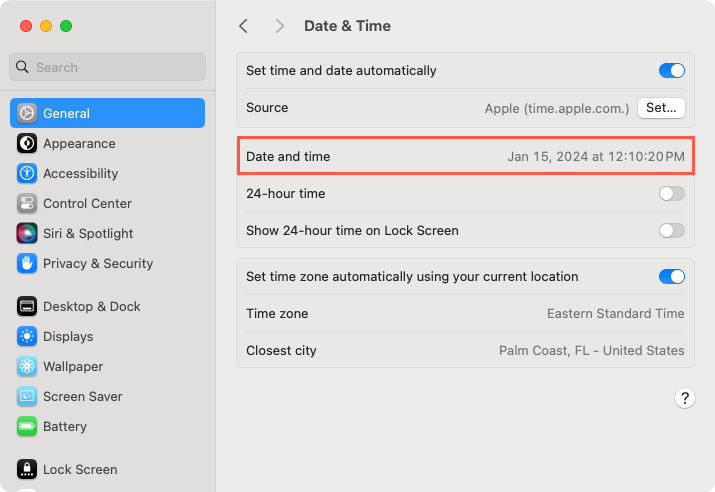Go back with the left chevron

point(244,26)
